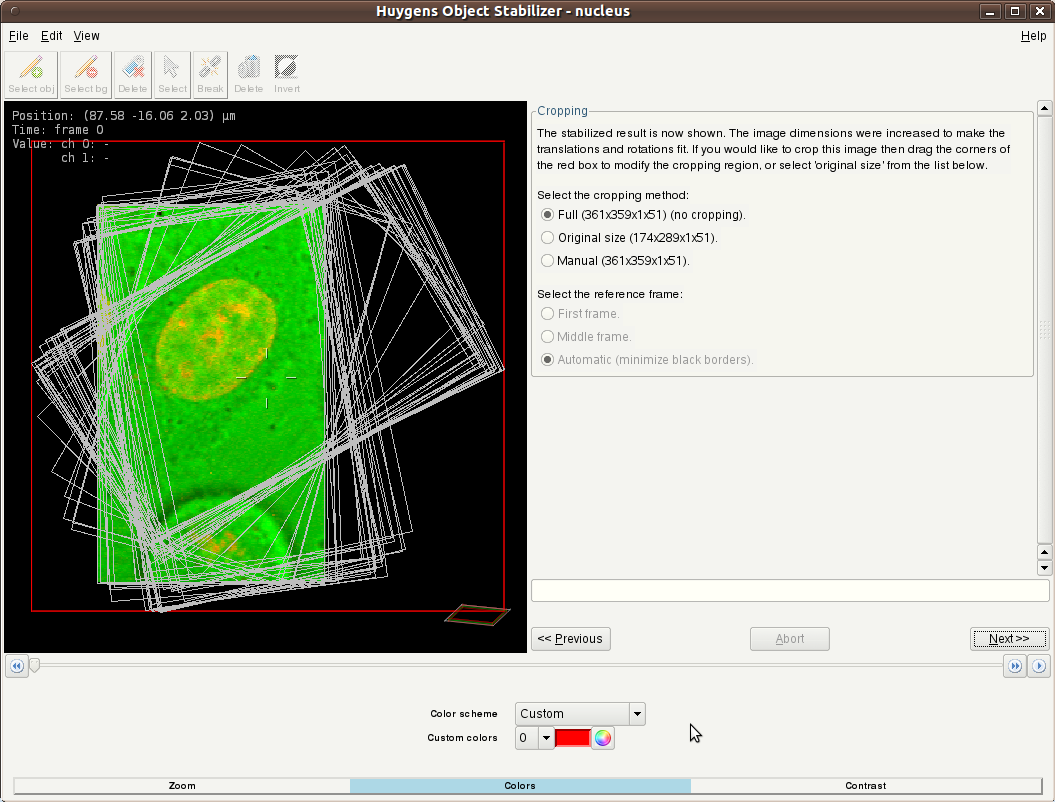1055x802 pixels.
Task: Click the Select obj toolbar icon
Action: (31, 74)
